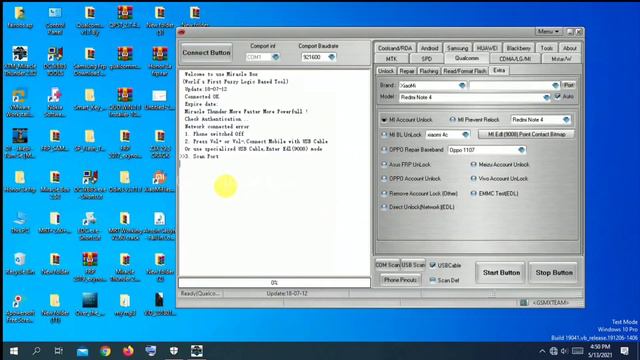
Task: Select the XiaoMiFlash desktop shortcut
Action: point(160,181)
